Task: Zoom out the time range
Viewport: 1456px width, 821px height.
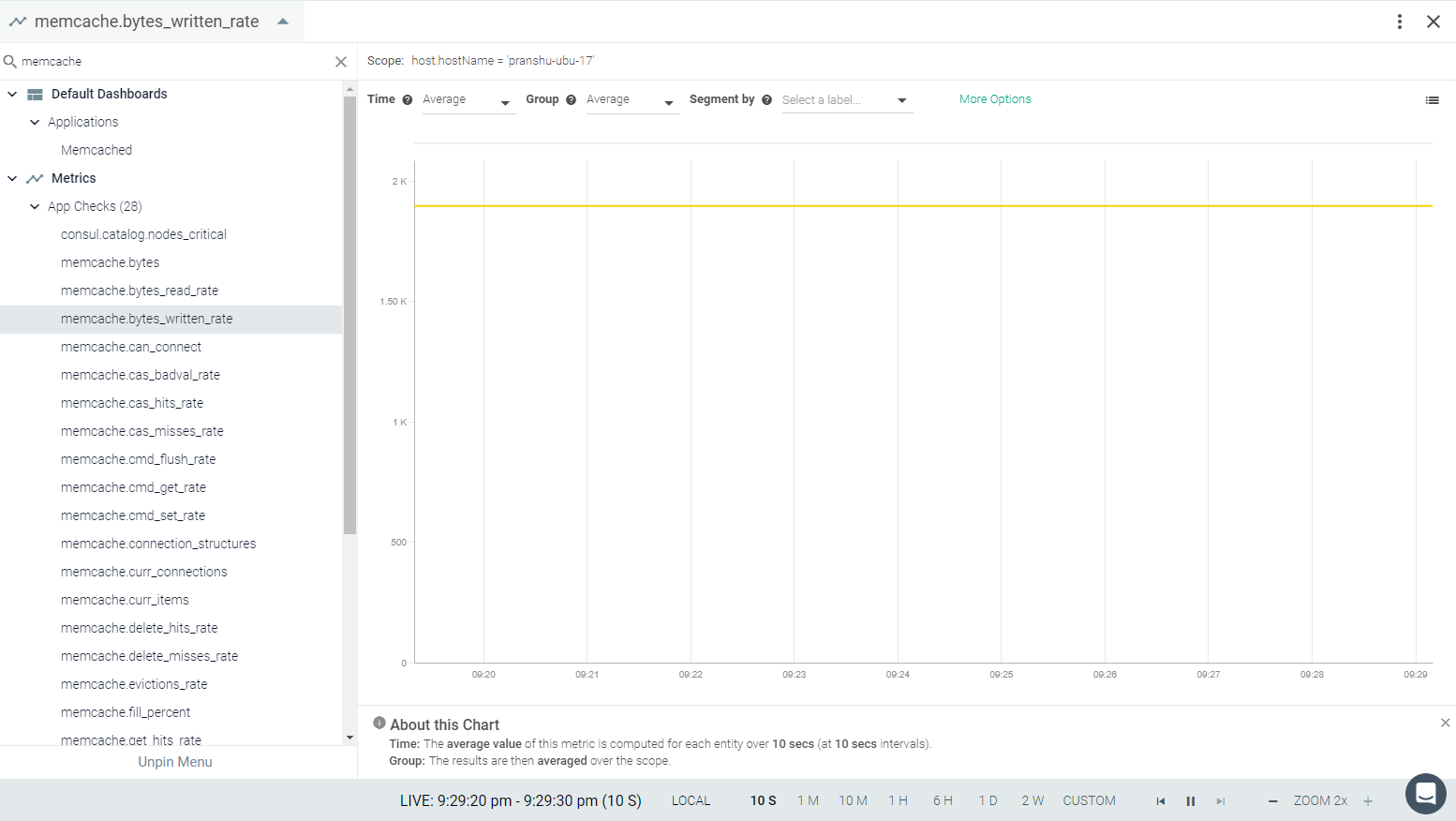Action: click(x=1273, y=801)
